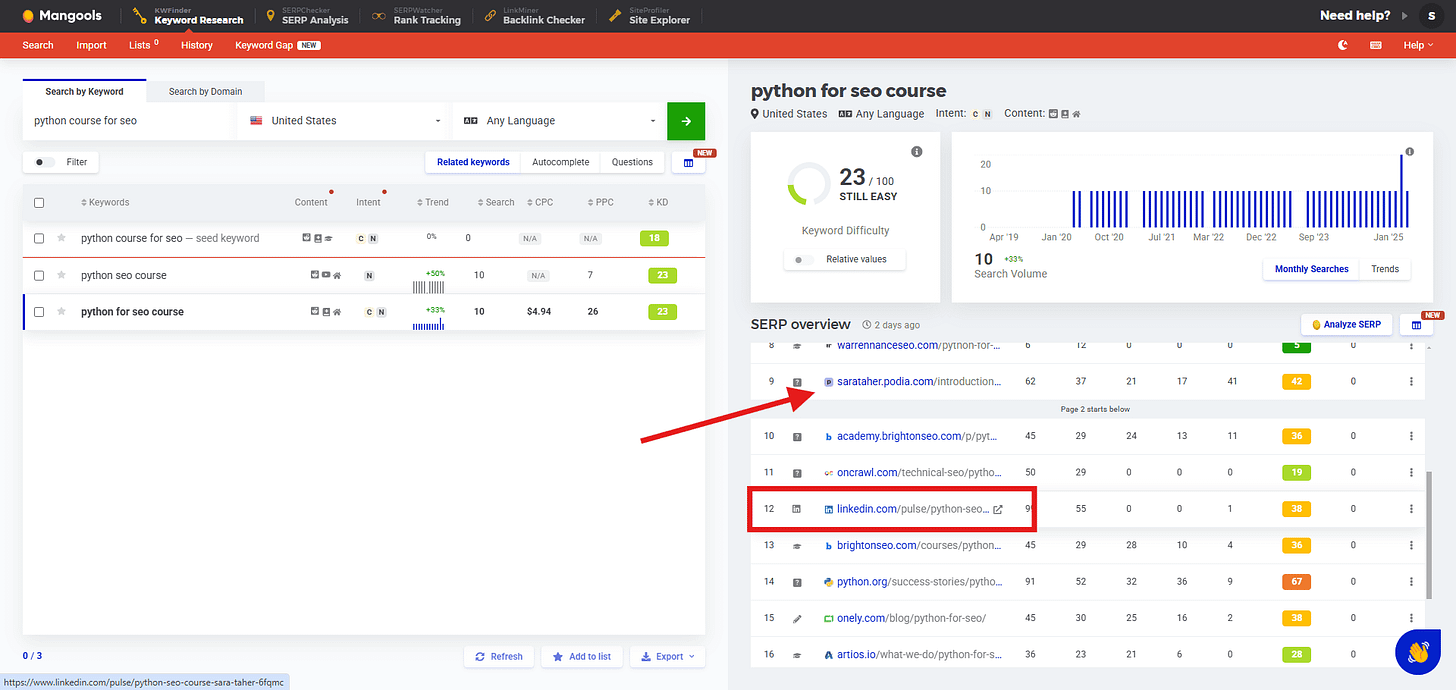This screenshot has width=1456, height=690.
Task: Focus the keyword search input field
Action: pyautogui.click(x=129, y=121)
